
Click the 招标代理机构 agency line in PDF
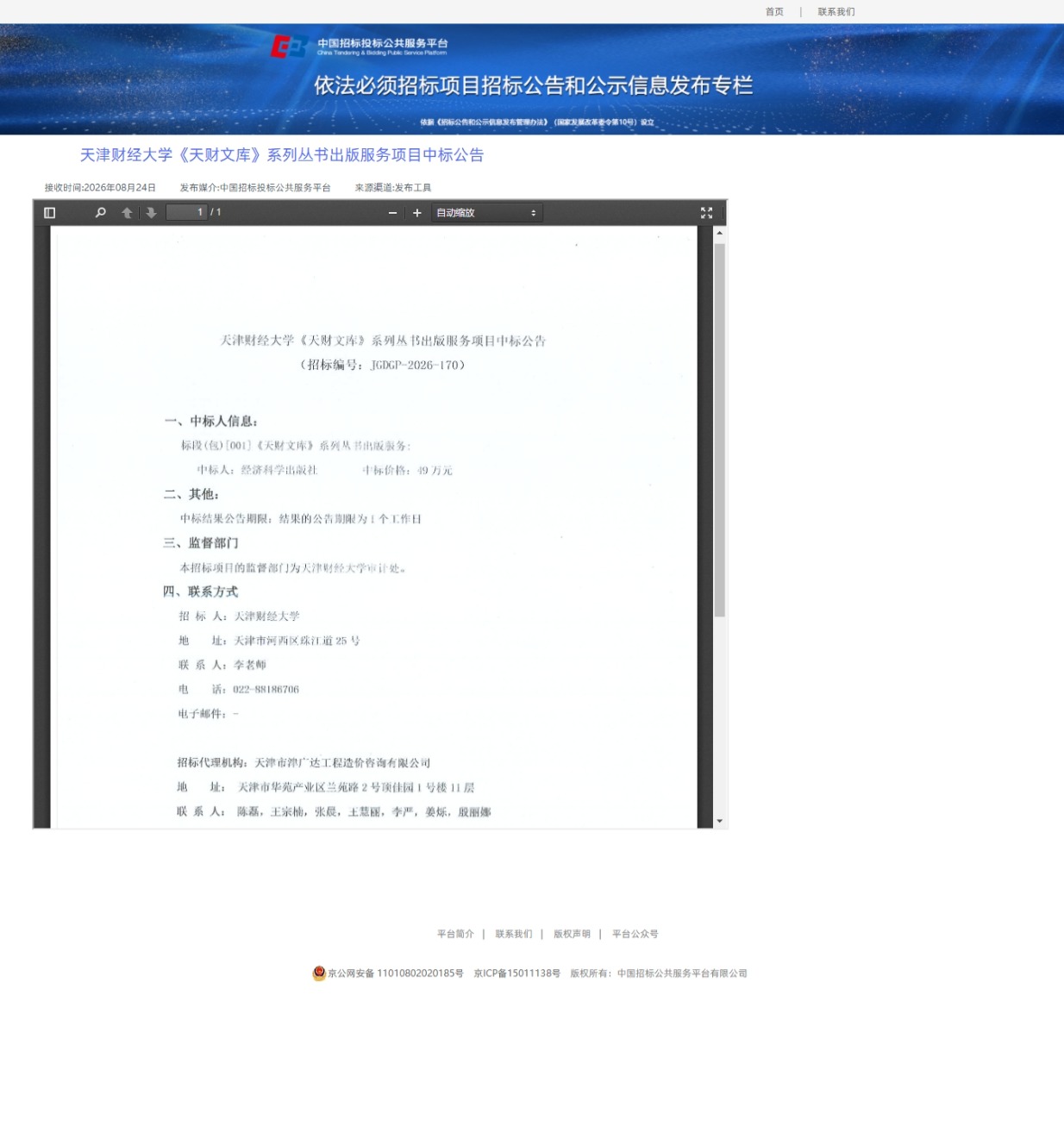tap(304, 763)
